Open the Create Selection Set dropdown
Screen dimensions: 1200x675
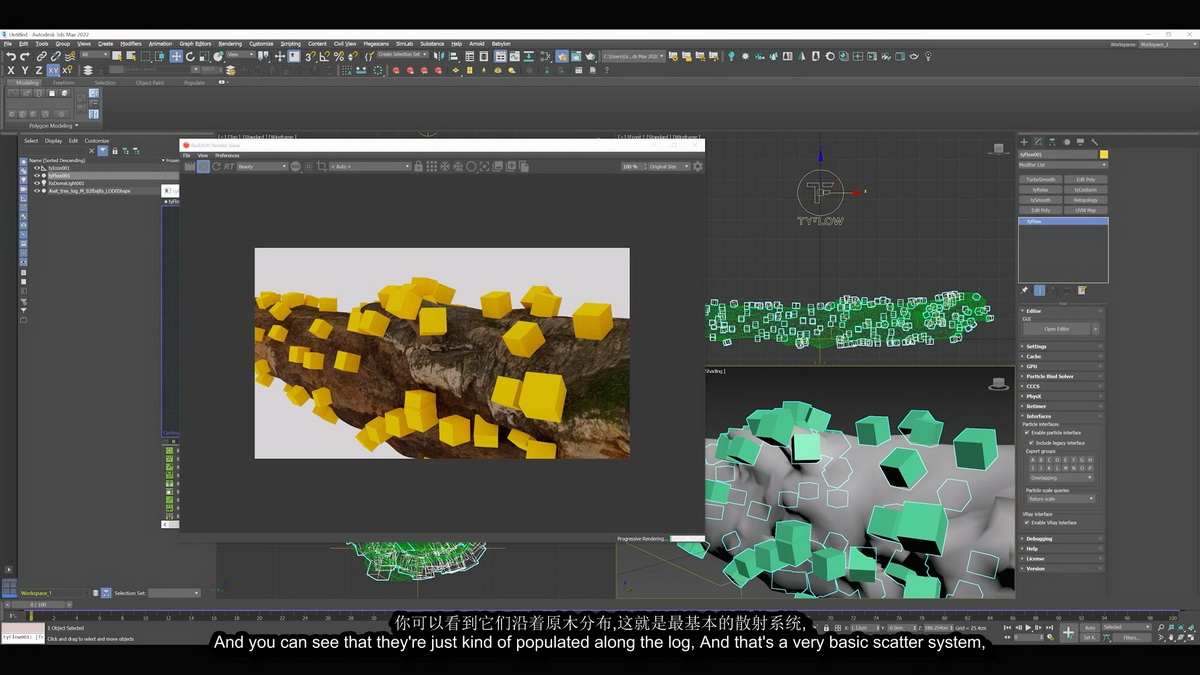coord(403,55)
